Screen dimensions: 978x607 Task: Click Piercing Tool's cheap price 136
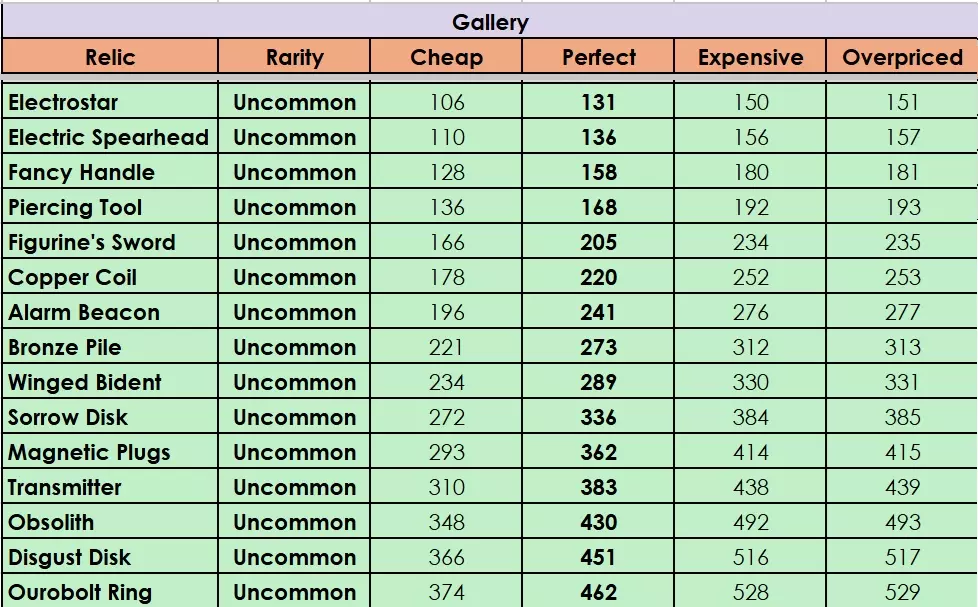(446, 207)
